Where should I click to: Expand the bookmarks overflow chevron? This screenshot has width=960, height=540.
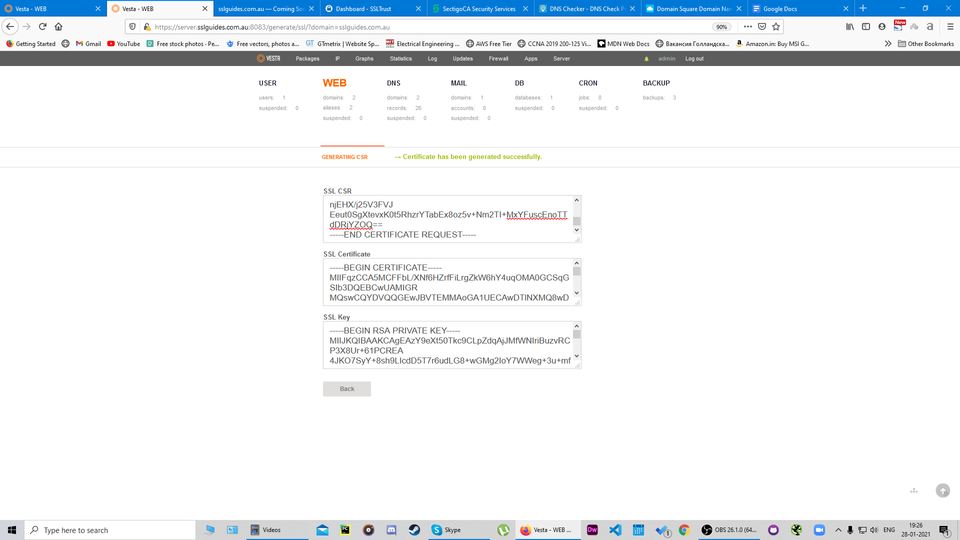tap(887, 44)
